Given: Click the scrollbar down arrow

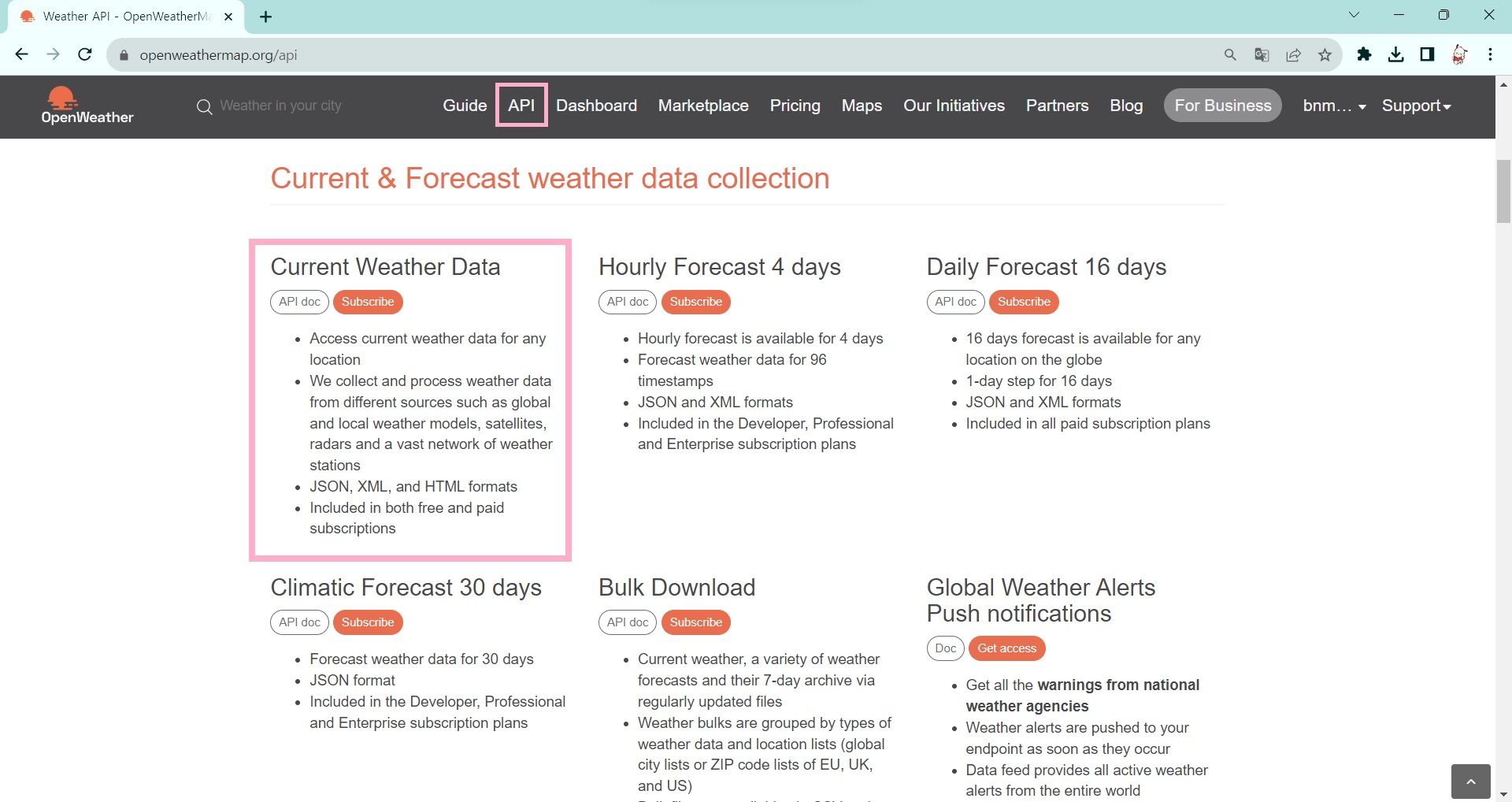Looking at the screenshot, I should click(x=1503, y=794).
